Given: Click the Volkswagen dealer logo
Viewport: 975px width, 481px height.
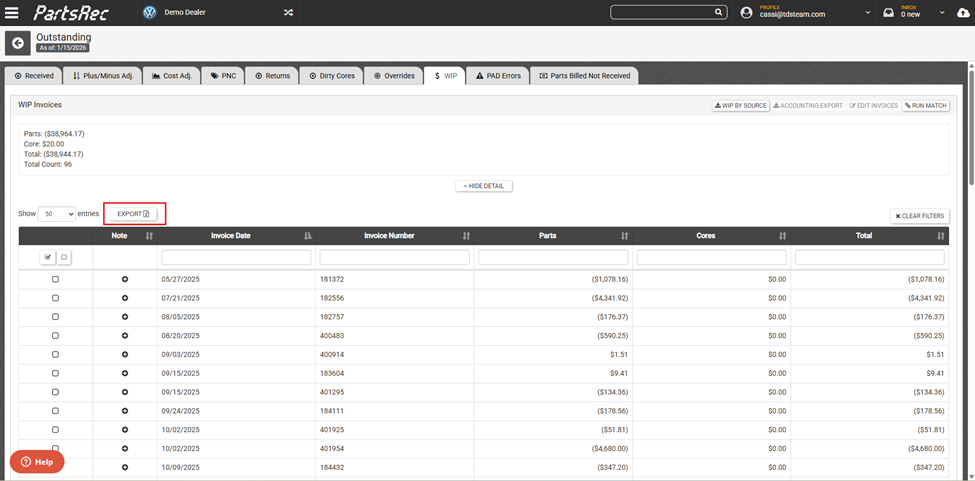Looking at the screenshot, I should tap(149, 12).
